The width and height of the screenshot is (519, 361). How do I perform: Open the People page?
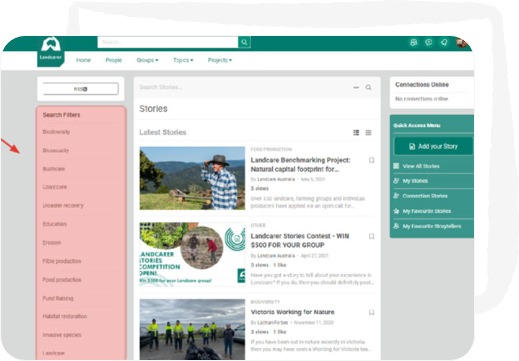pyautogui.click(x=114, y=60)
